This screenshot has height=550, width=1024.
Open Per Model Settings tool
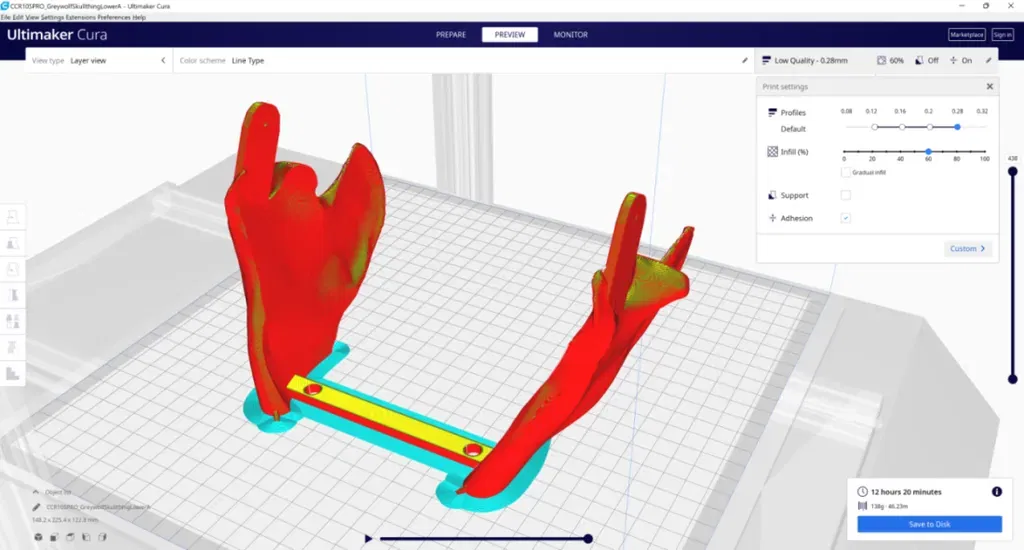click(12, 321)
